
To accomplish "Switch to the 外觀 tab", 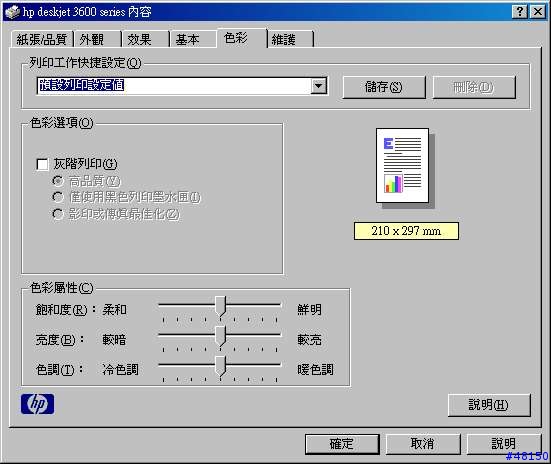I will [x=97, y=39].
